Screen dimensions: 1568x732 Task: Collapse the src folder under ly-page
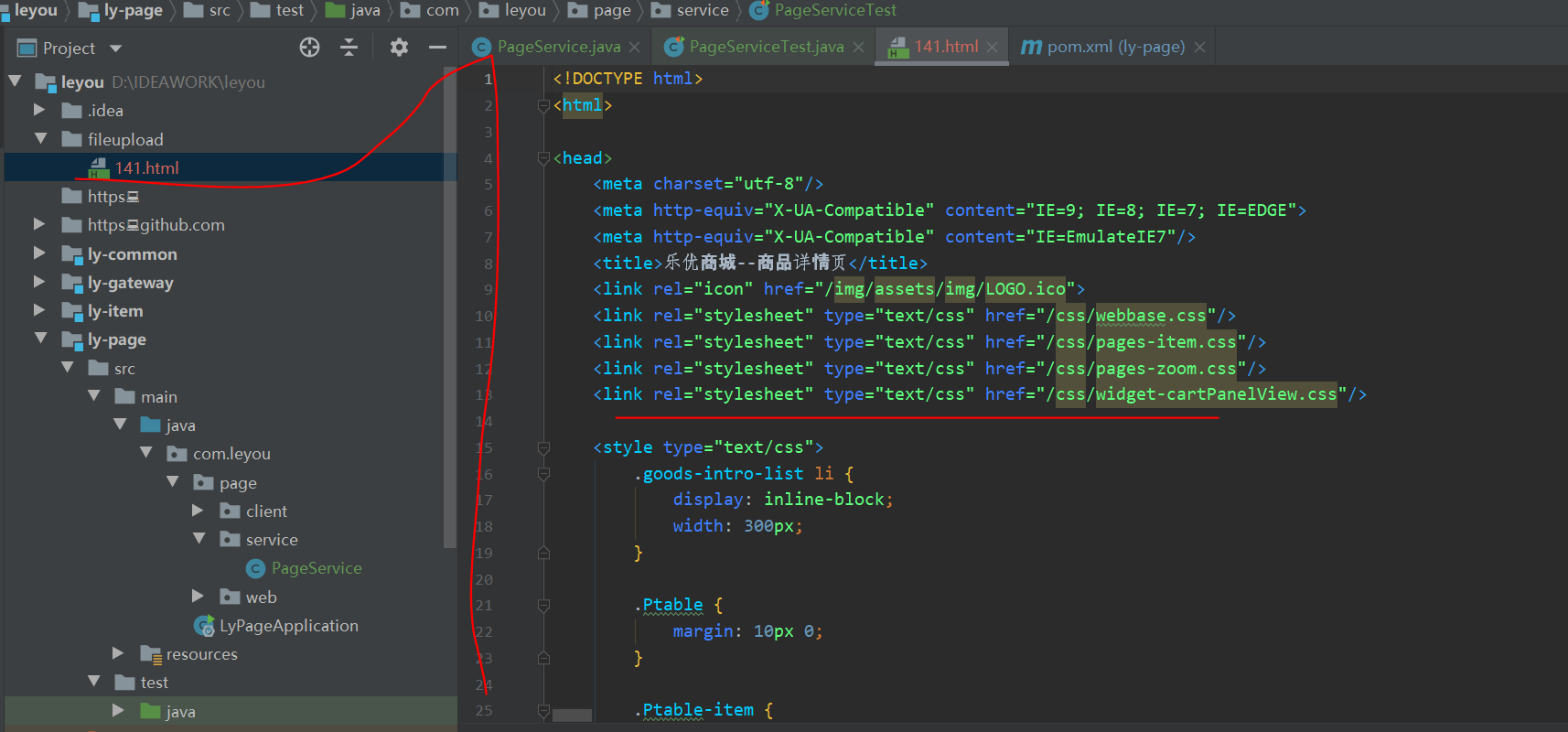point(67,368)
